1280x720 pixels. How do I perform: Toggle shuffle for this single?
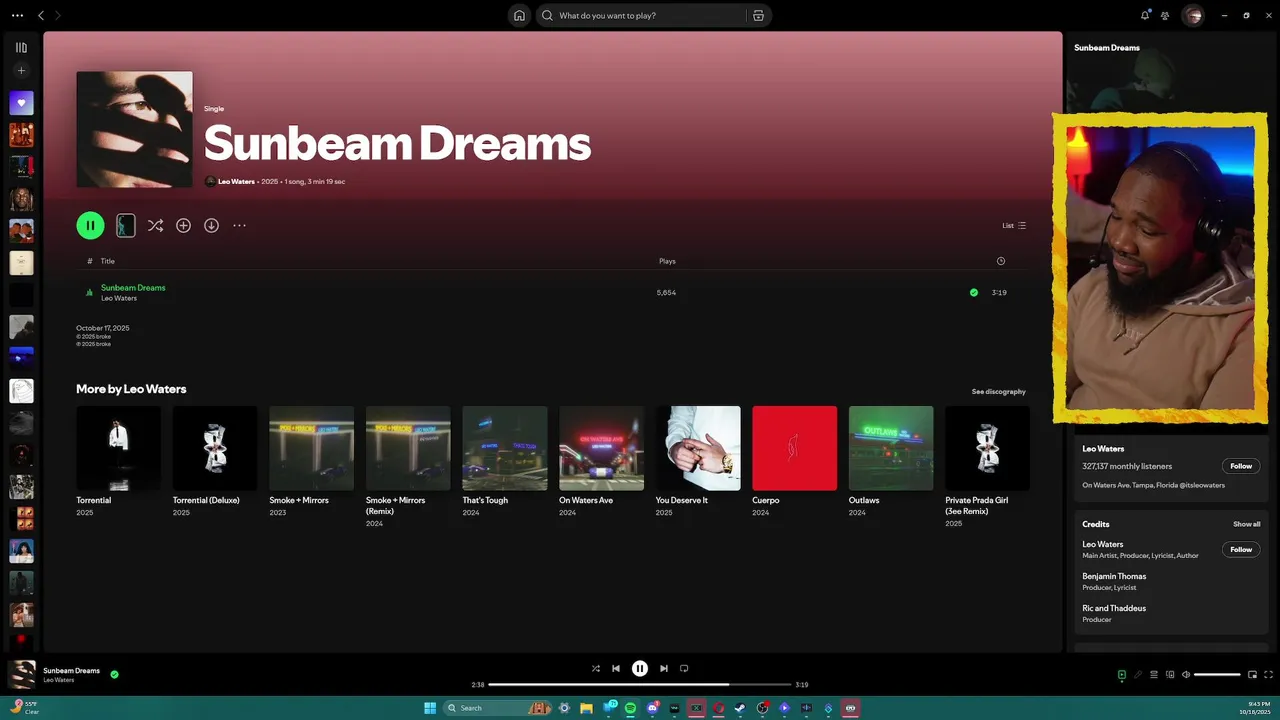click(155, 225)
